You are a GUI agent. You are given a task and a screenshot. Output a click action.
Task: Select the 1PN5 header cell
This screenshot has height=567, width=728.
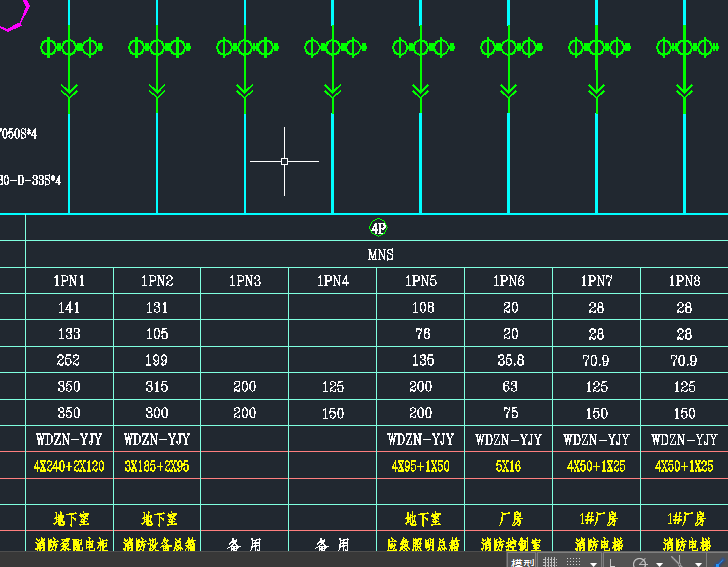click(x=421, y=280)
